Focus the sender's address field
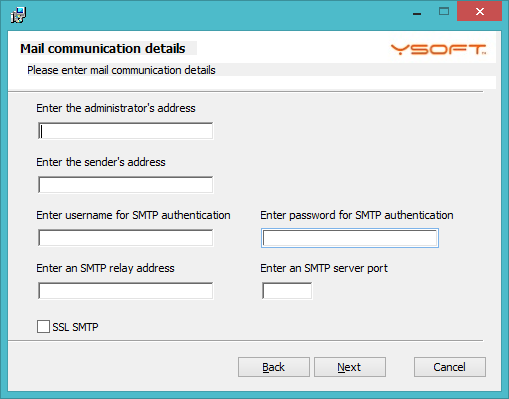509x399 pixels. (x=126, y=185)
